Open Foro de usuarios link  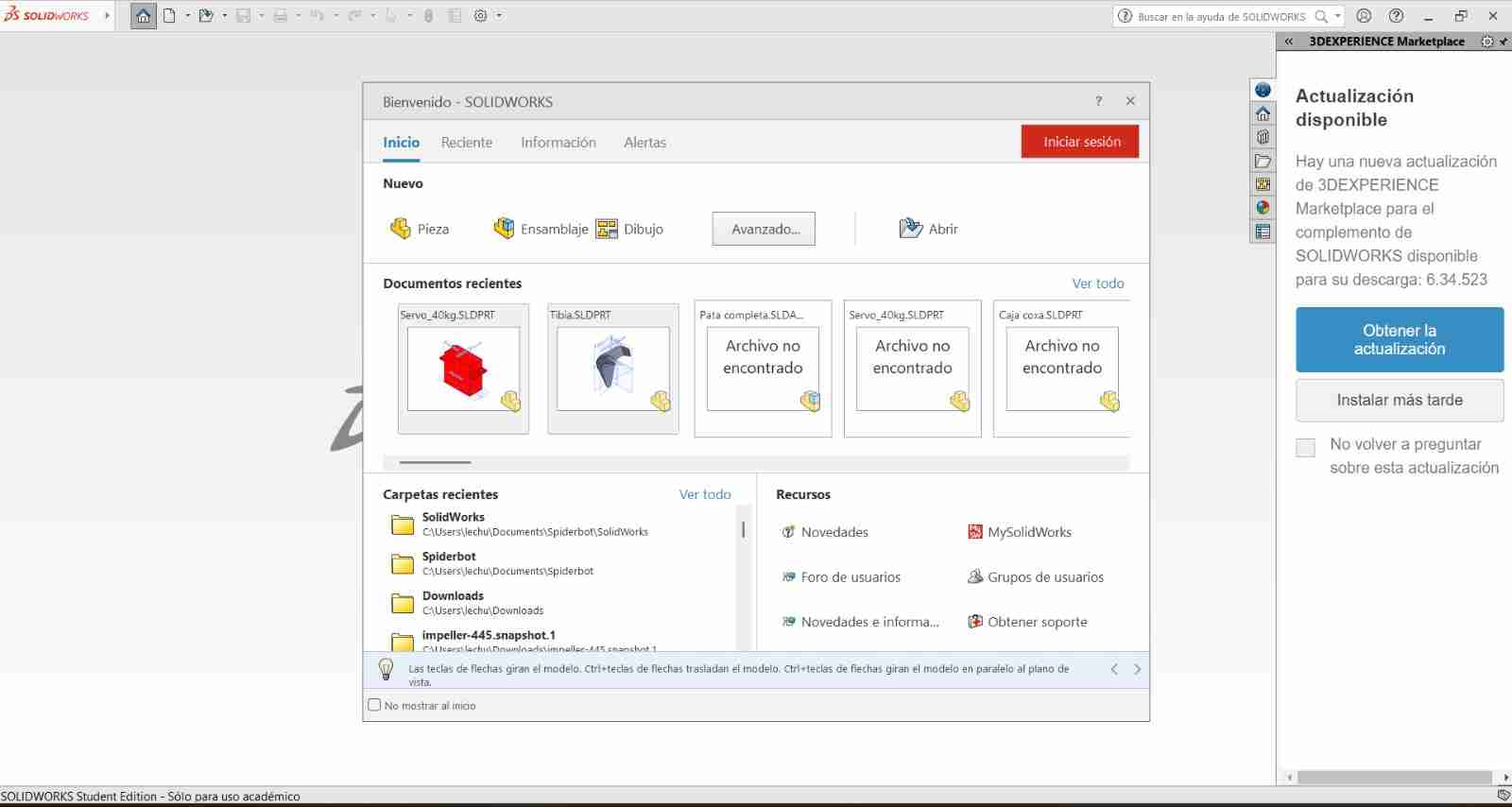click(841, 577)
